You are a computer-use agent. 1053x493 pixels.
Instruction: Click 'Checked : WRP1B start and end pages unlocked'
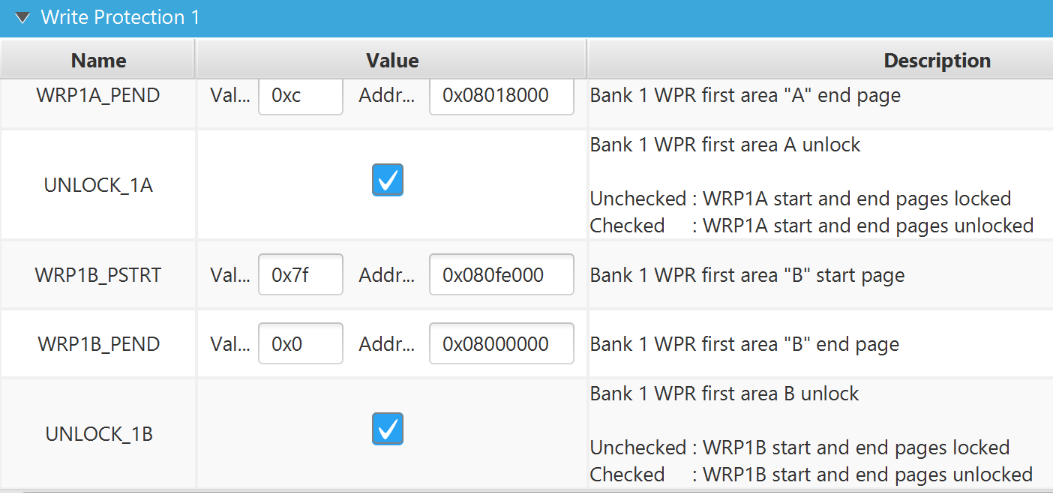811,474
